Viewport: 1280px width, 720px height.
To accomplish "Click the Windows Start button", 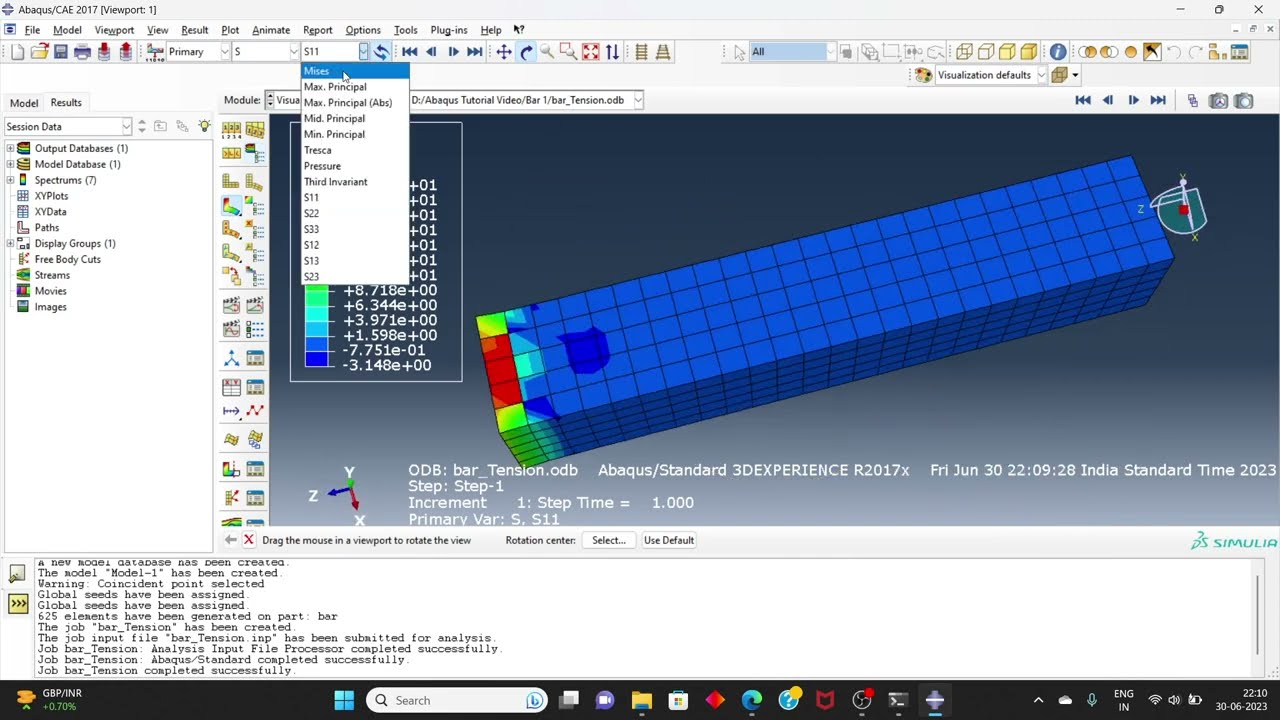I will click(344, 700).
